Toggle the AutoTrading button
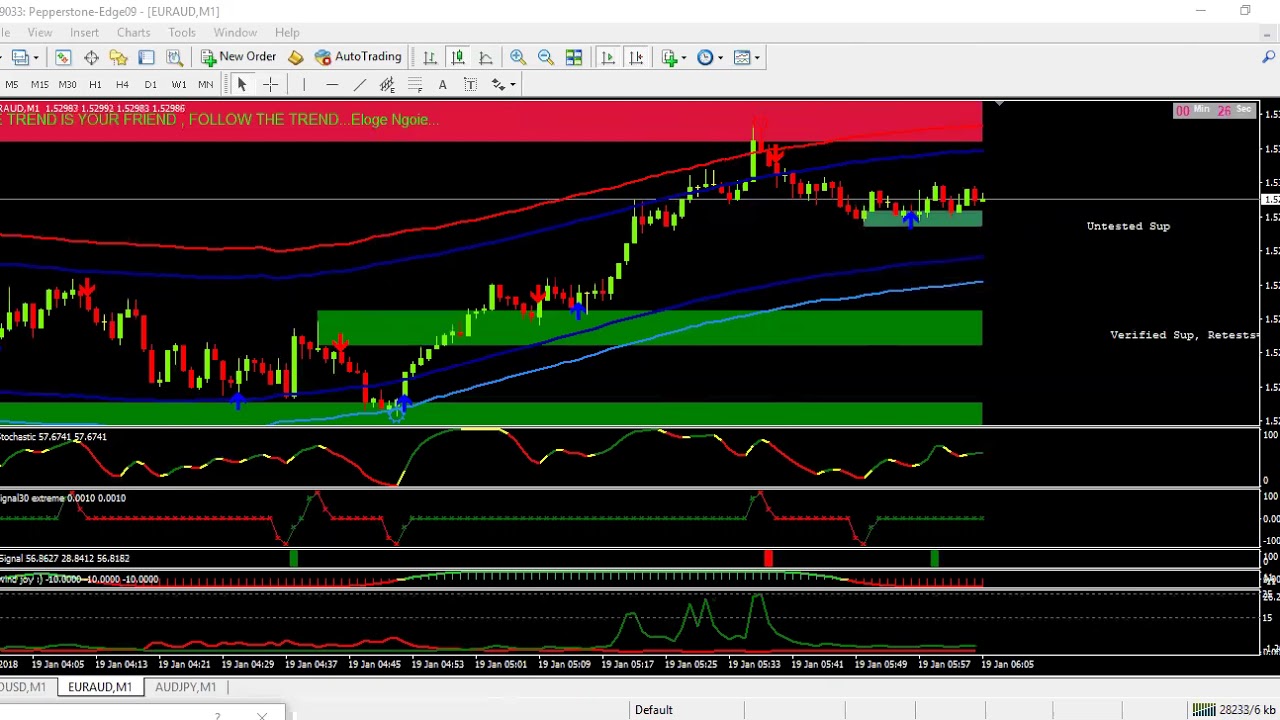 (358, 57)
